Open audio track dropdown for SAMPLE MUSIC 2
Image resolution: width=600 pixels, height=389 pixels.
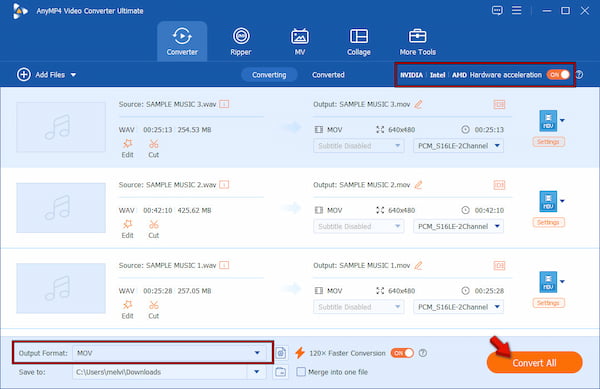click(x=458, y=226)
